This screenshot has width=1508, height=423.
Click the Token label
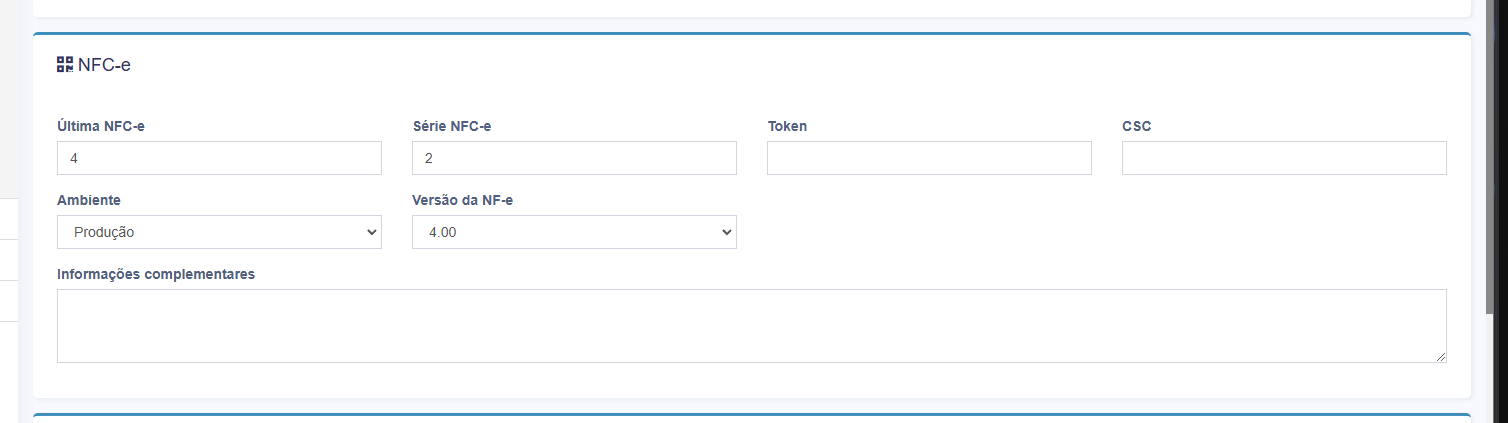coord(787,126)
